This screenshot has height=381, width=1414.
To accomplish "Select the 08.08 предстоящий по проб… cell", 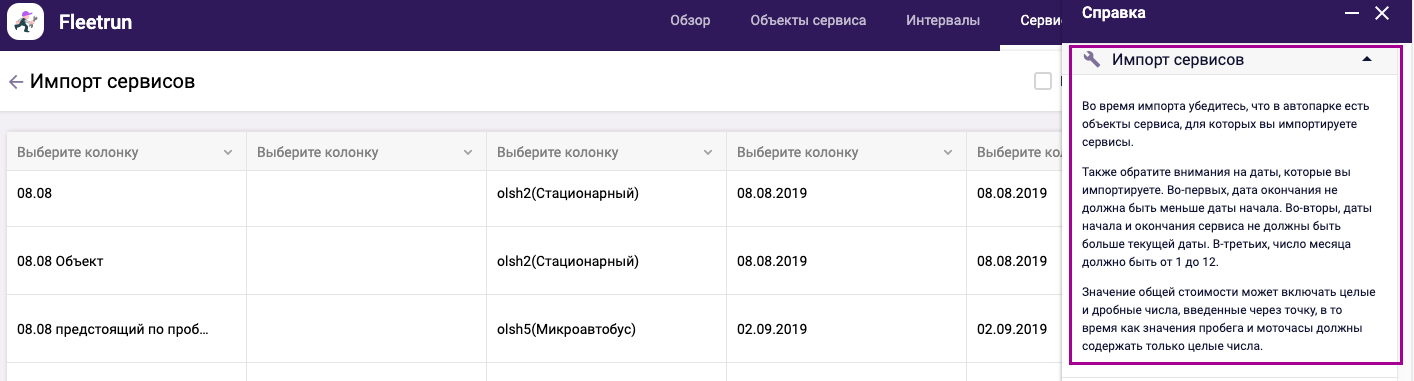I will coord(126,328).
